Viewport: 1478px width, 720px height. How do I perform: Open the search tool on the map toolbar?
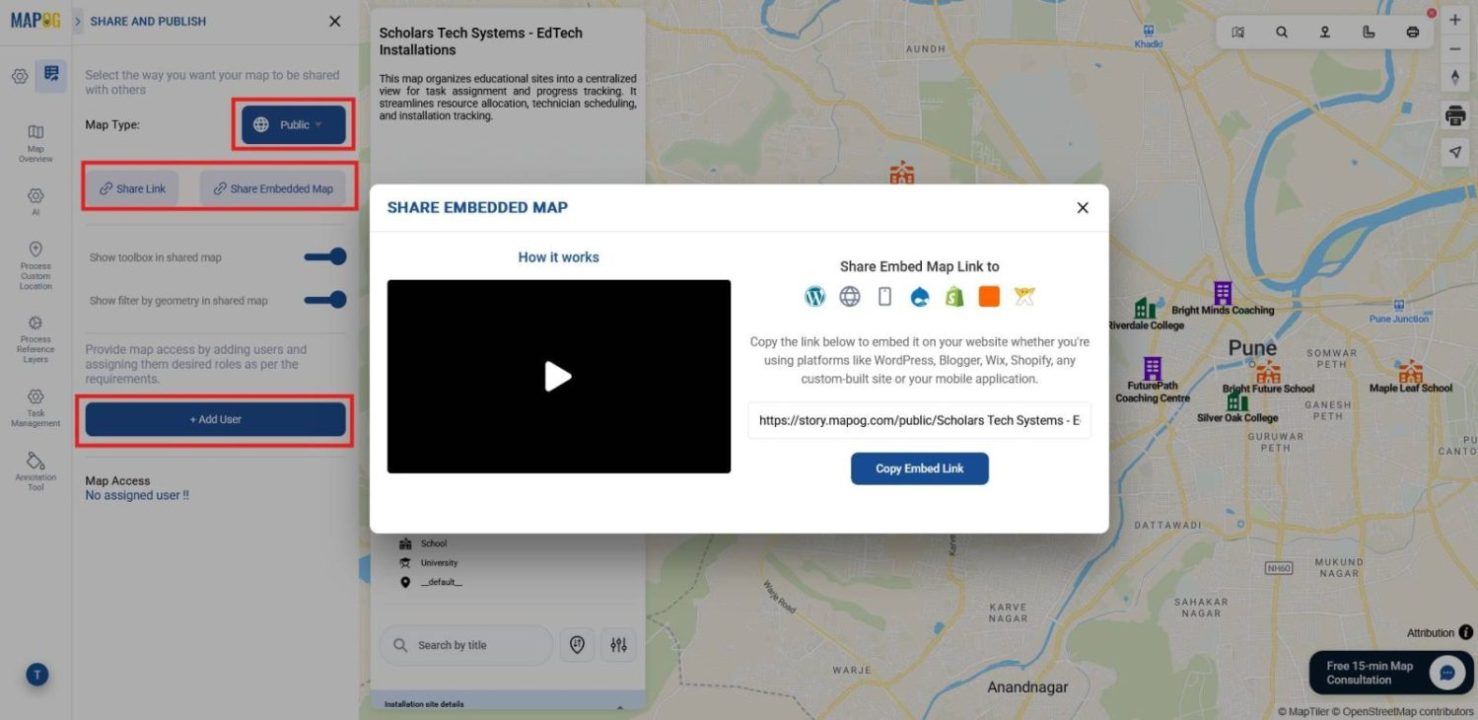coord(1281,31)
